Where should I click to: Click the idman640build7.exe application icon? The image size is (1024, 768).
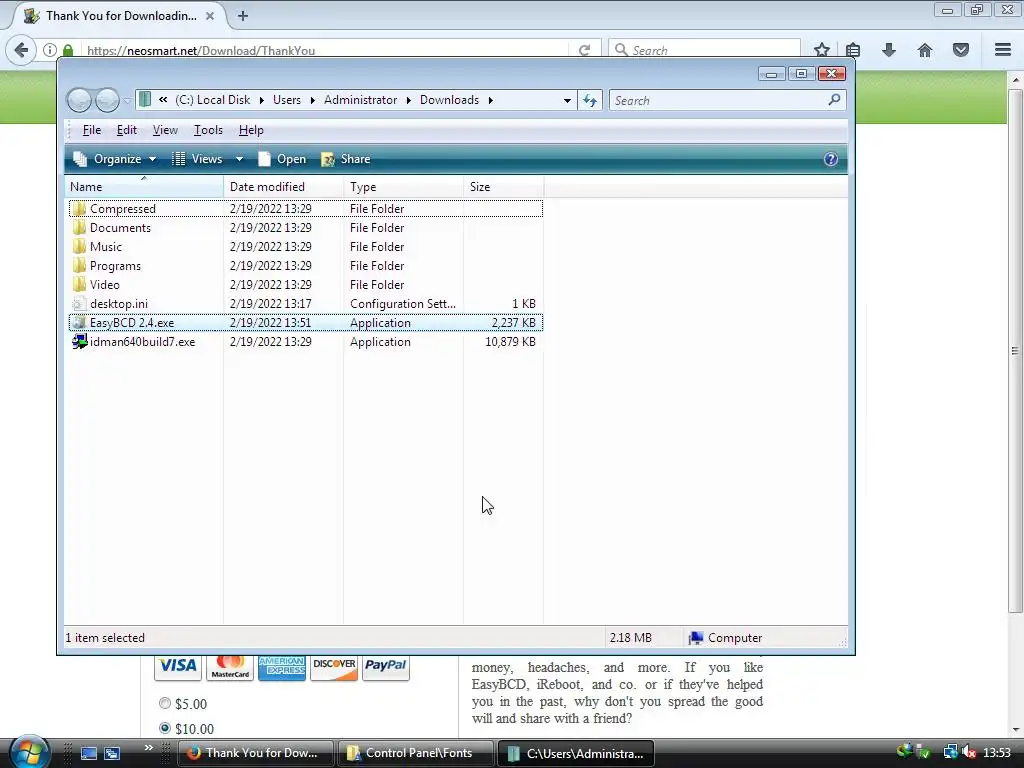tap(79, 342)
